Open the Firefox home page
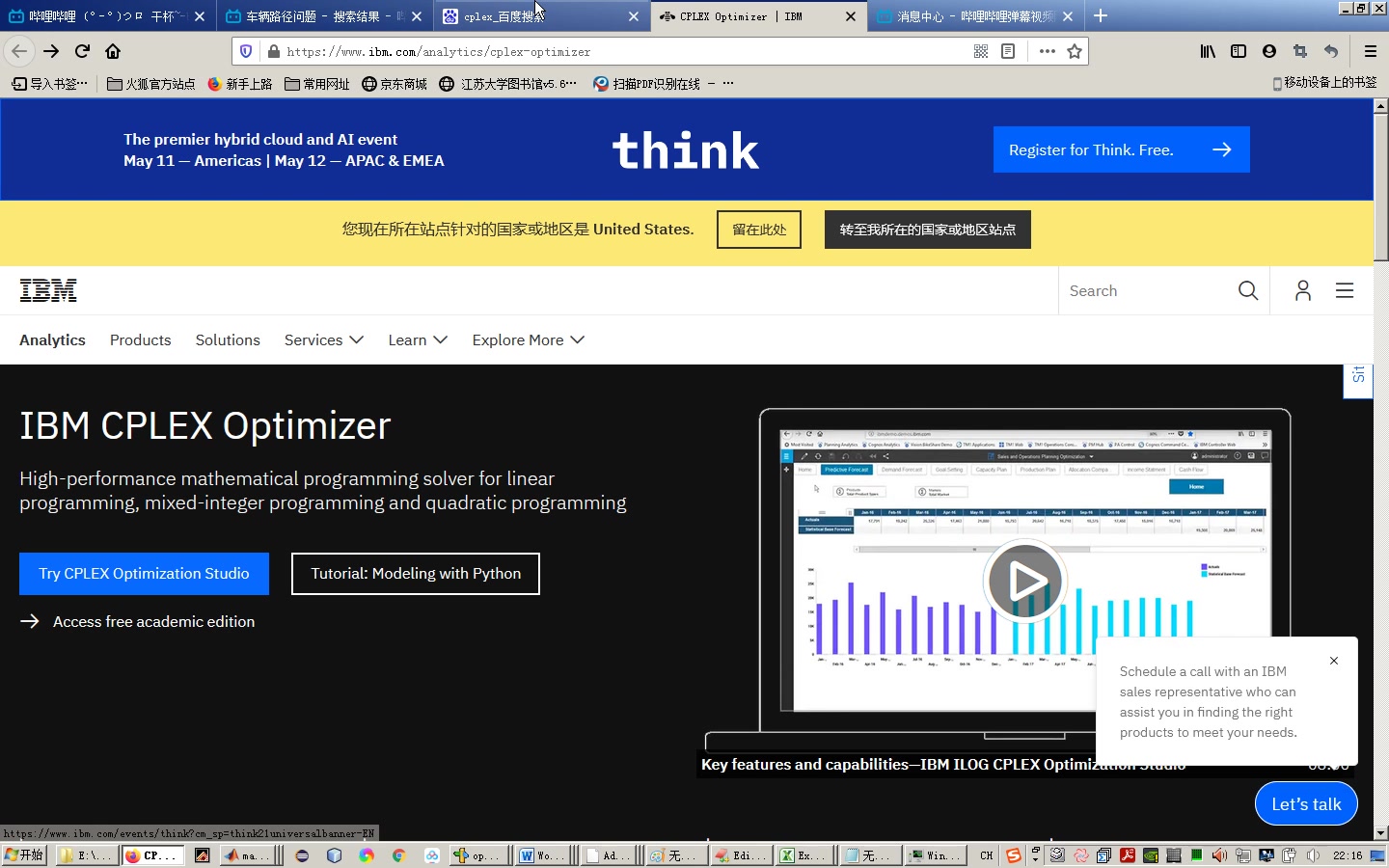The width and height of the screenshot is (1389, 868). [x=113, y=51]
